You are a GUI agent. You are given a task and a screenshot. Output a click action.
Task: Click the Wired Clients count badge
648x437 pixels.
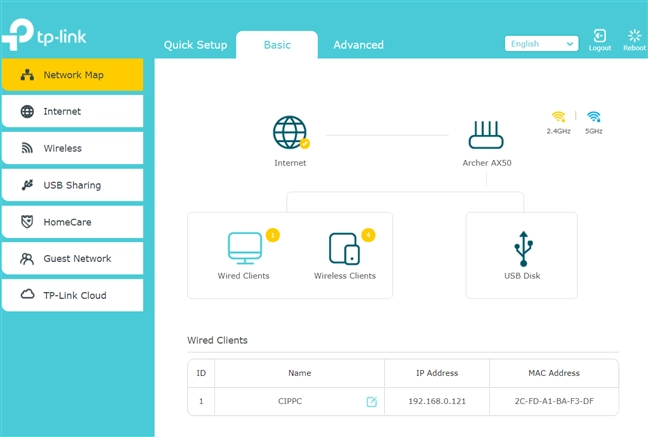pyautogui.click(x=273, y=235)
